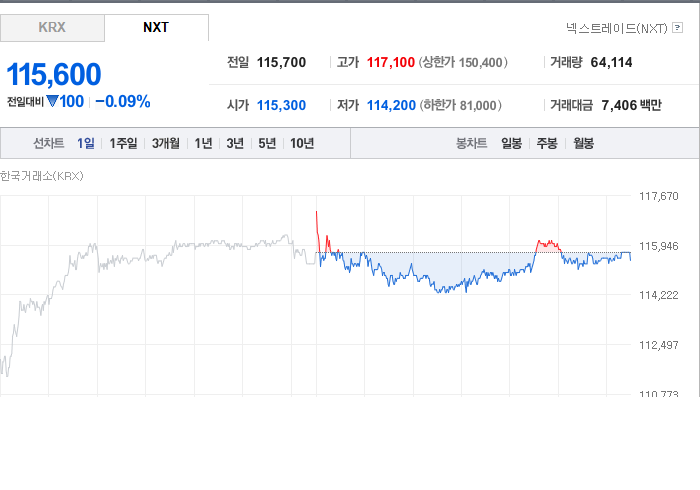Click the 115,946 axis label

click(x=658, y=246)
